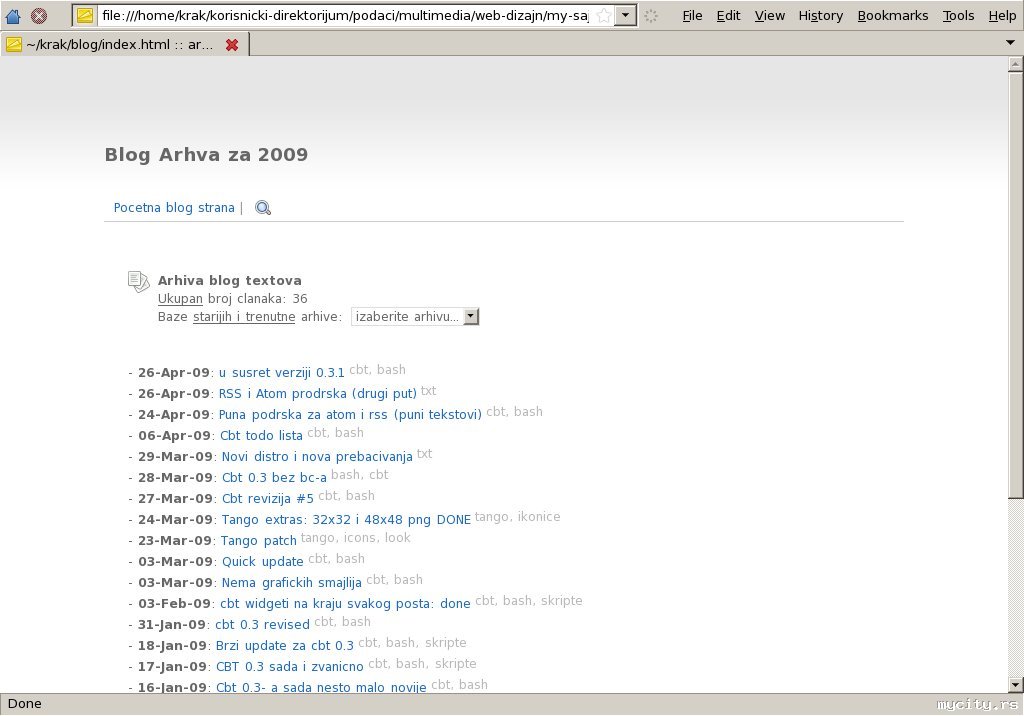Image resolution: width=1024 pixels, height=716 pixels.
Task: Open the tab list dropdown arrow
Action: 1010,43
